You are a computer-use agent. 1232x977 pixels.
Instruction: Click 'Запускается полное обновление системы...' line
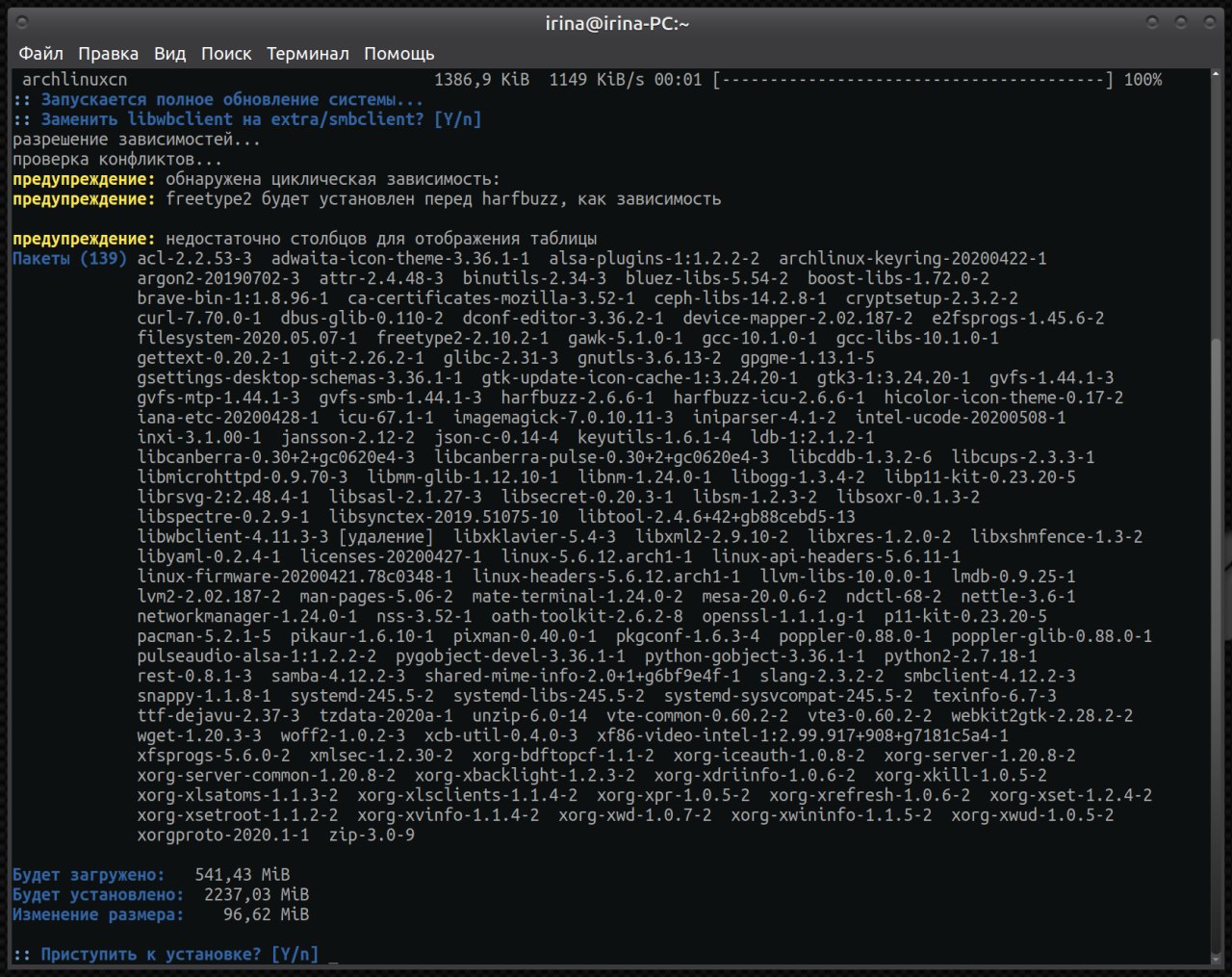pos(218,99)
